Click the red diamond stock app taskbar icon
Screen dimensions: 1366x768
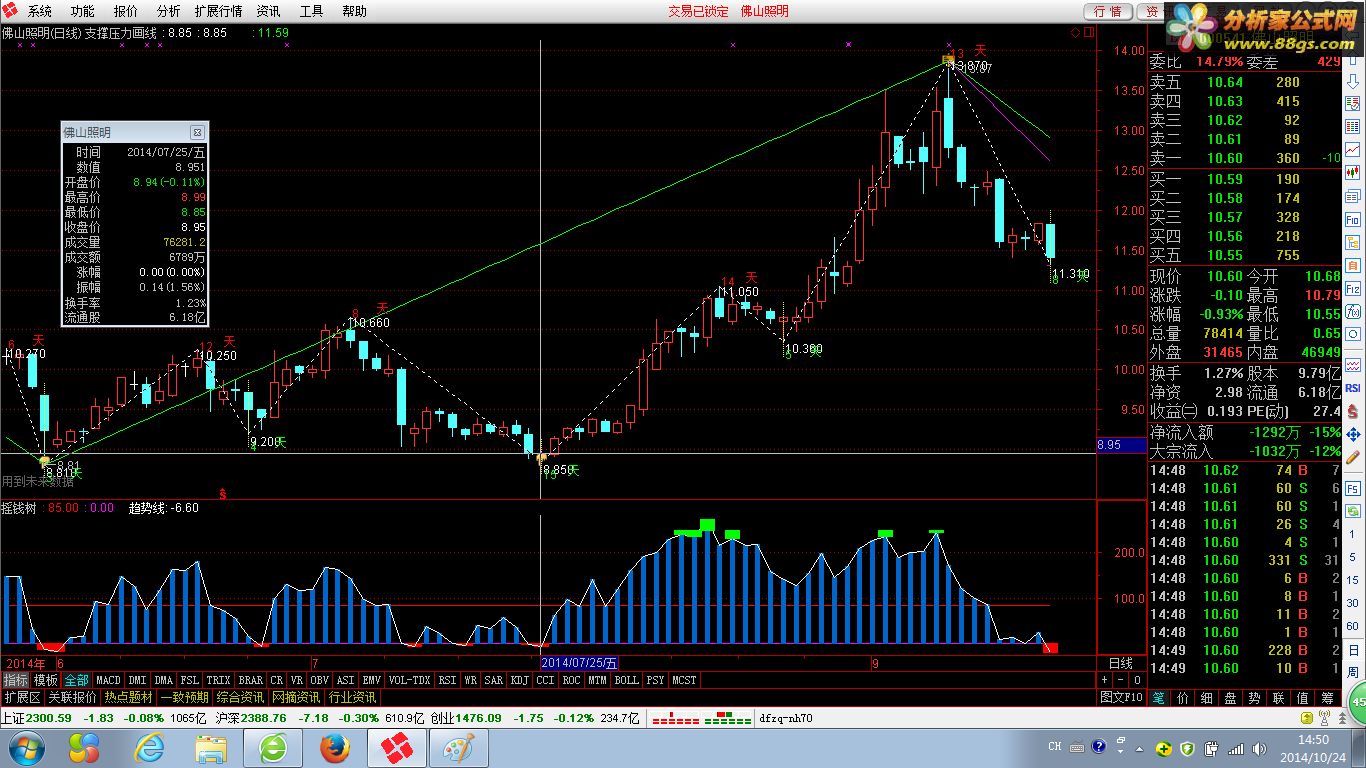click(x=398, y=748)
